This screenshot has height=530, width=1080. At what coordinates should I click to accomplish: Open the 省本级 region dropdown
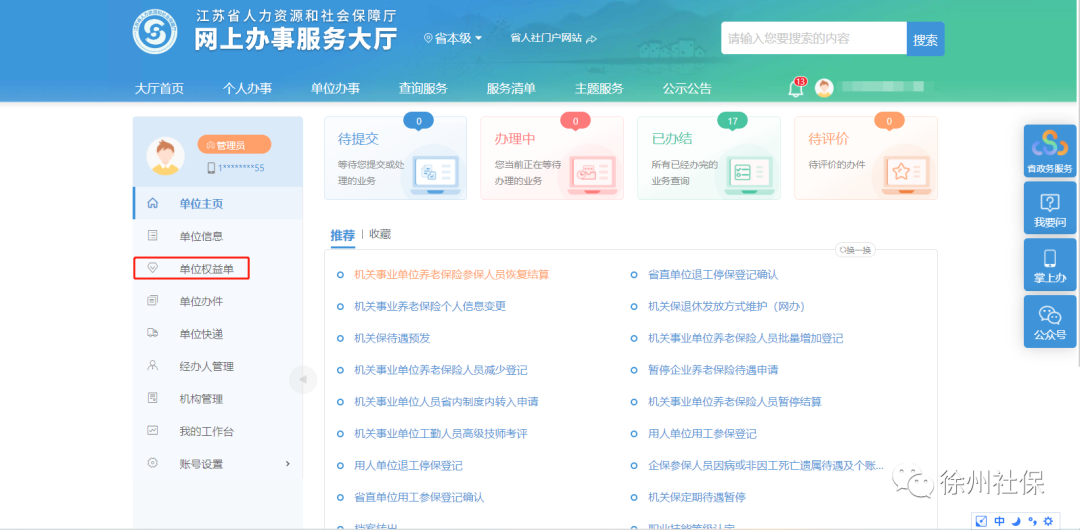pyautogui.click(x=453, y=38)
